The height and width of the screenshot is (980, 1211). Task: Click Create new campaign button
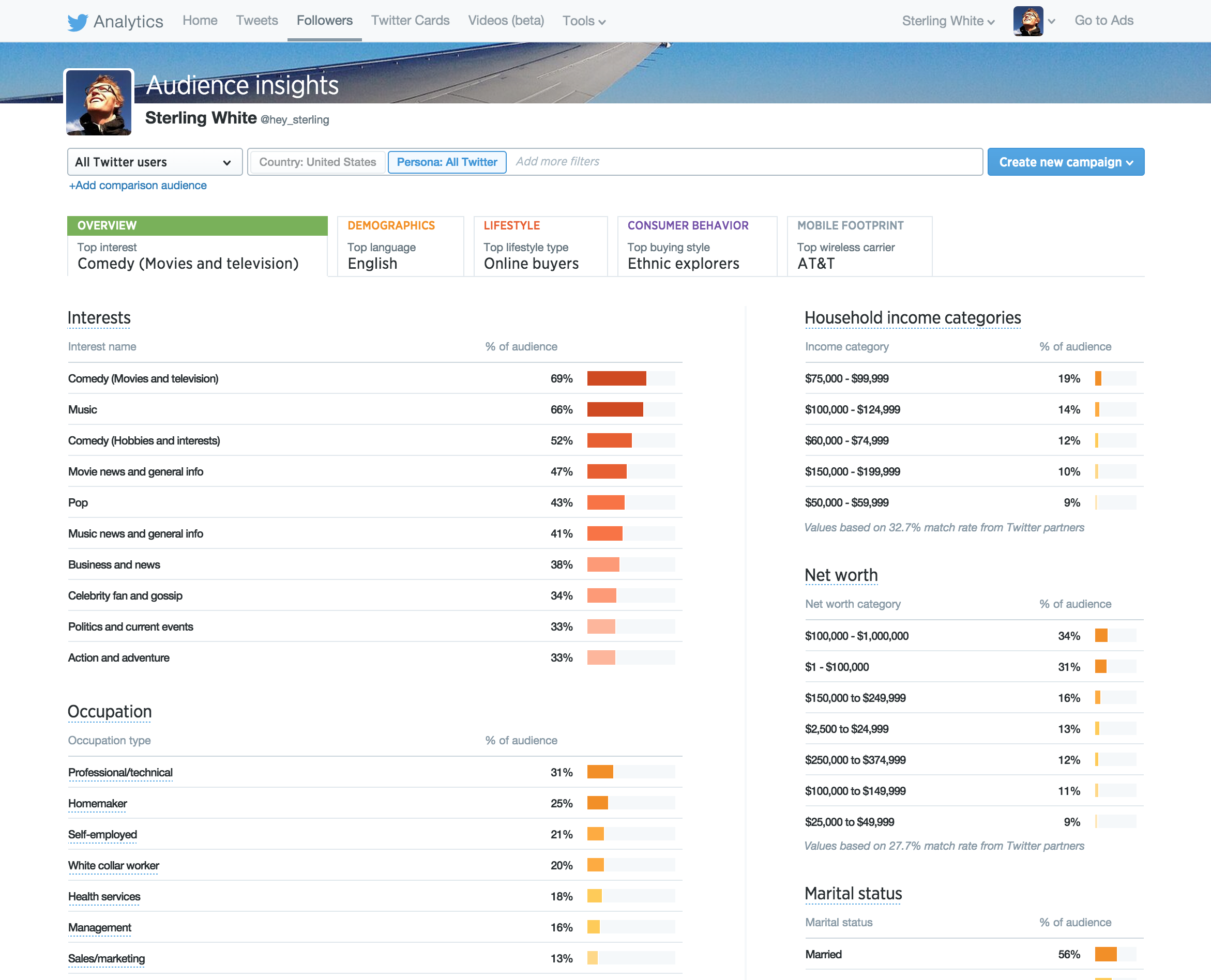1065,162
